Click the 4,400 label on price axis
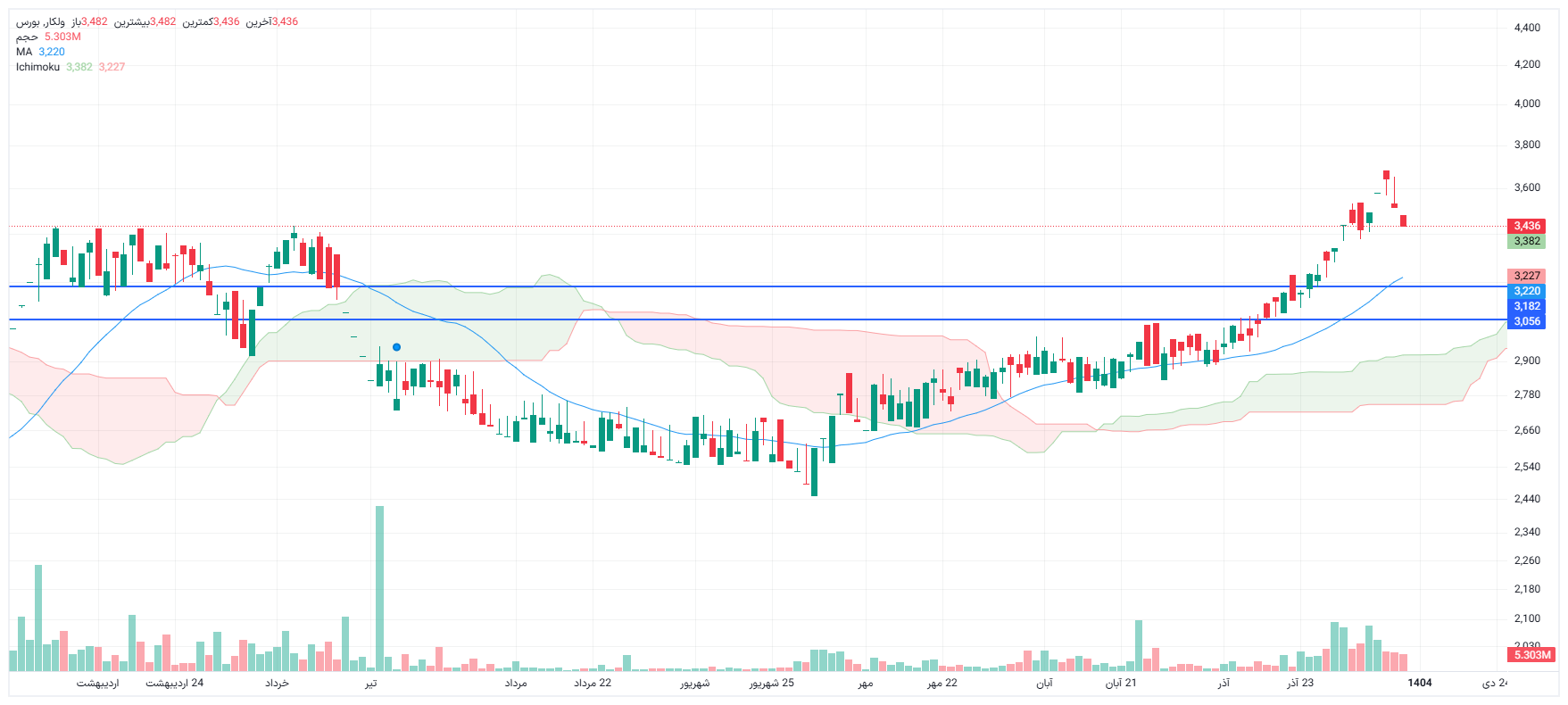 pos(1527,28)
